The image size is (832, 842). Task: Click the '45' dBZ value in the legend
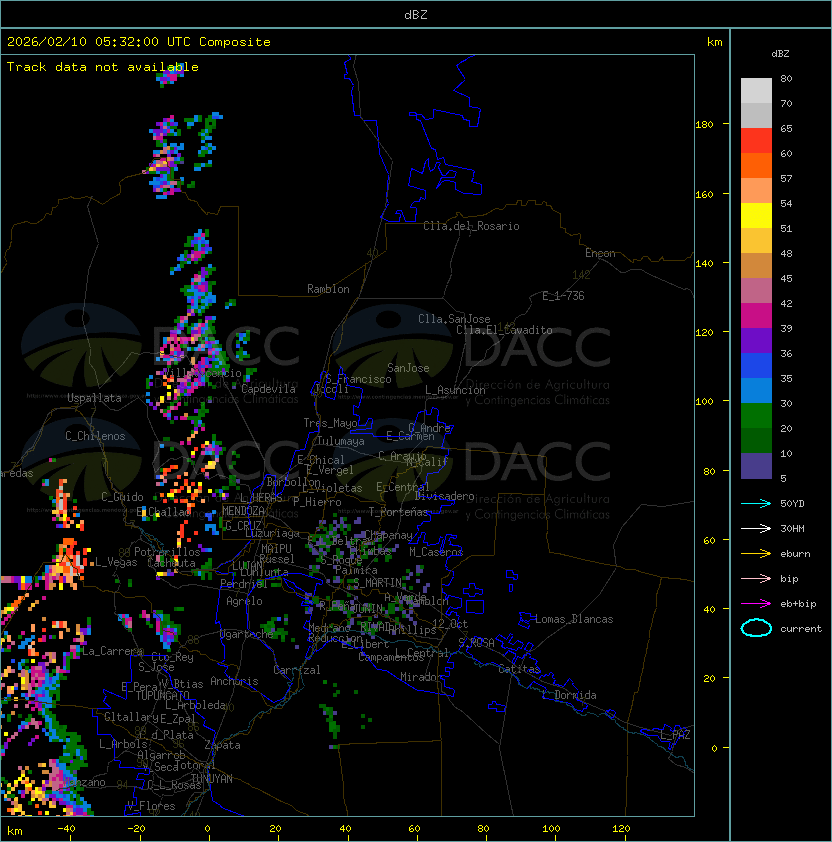pos(786,278)
